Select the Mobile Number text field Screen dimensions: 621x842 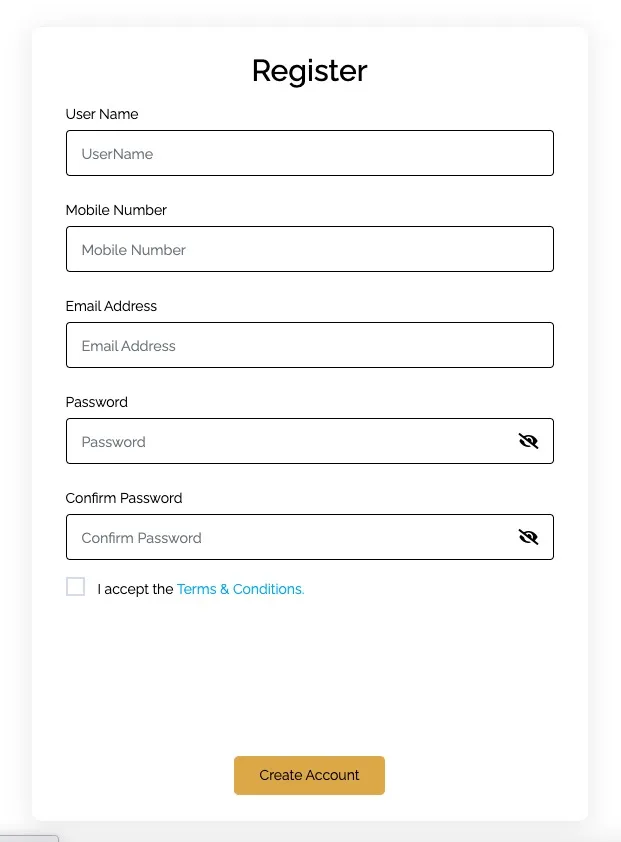309,249
